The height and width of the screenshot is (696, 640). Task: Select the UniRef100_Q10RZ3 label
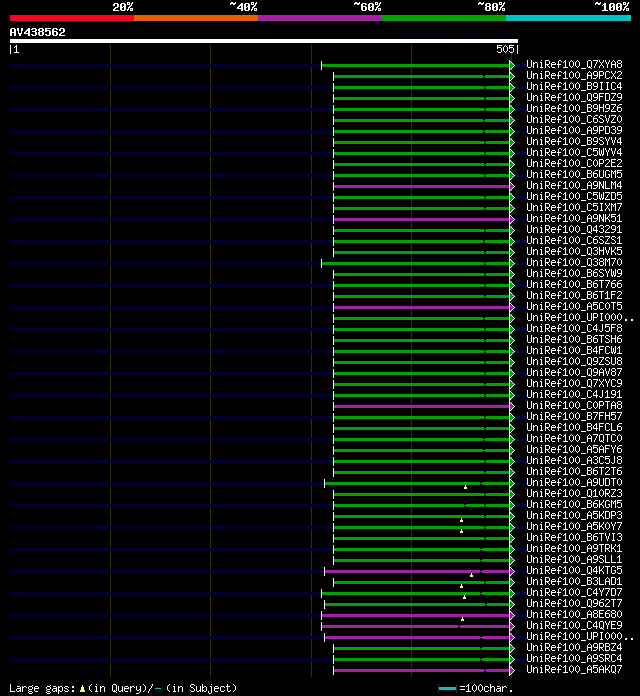574,493
